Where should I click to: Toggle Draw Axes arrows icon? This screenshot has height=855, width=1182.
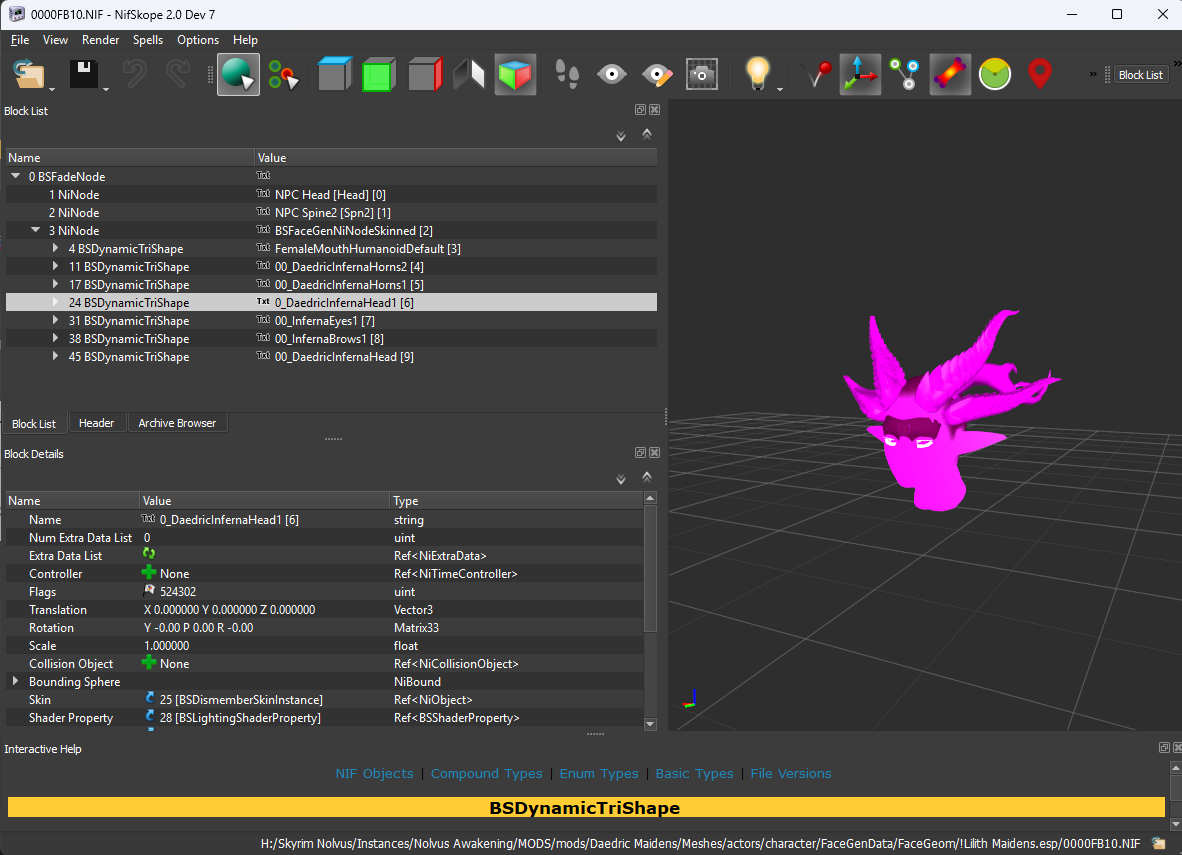(860, 75)
